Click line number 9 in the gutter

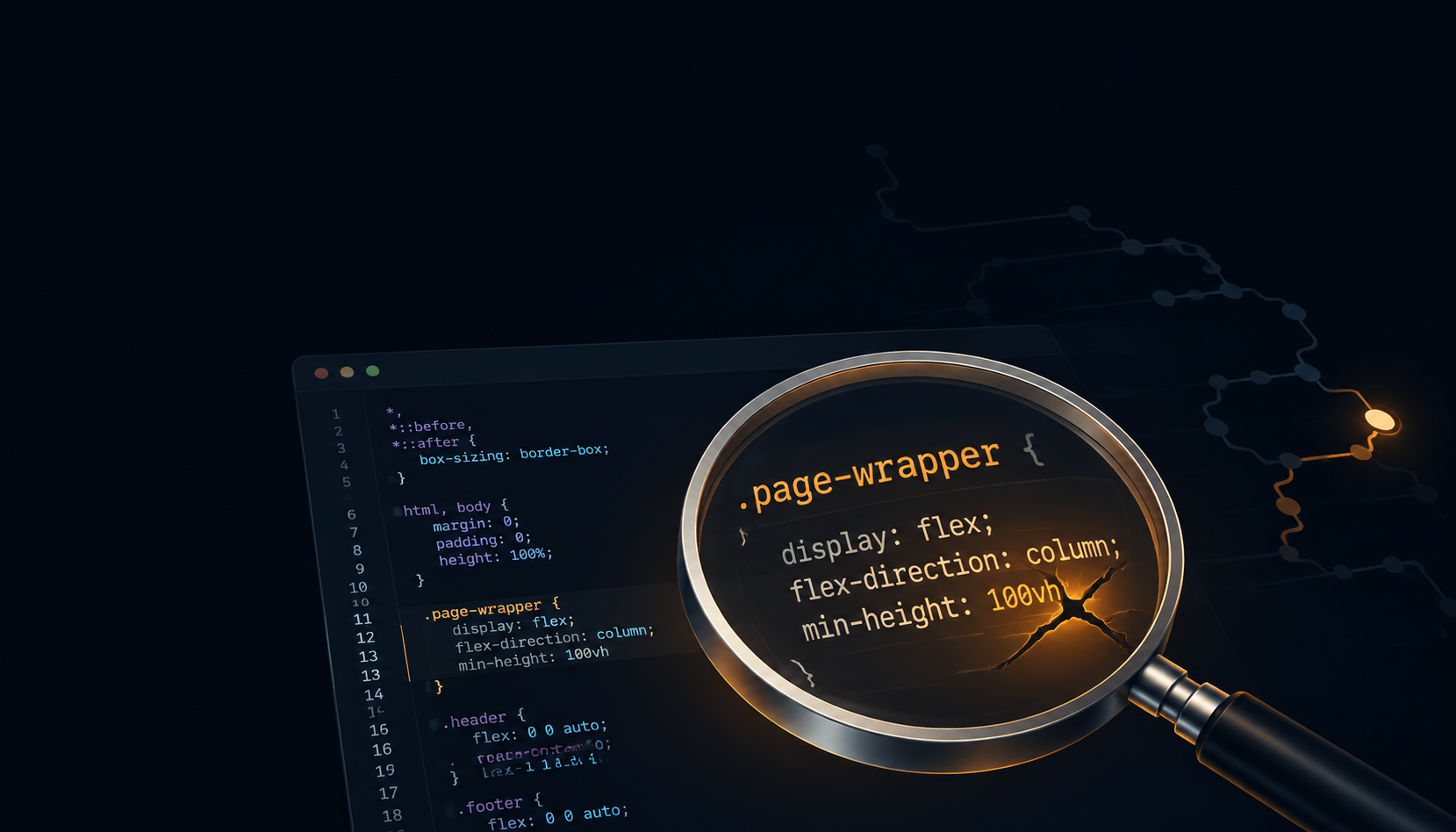tap(360, 569)
